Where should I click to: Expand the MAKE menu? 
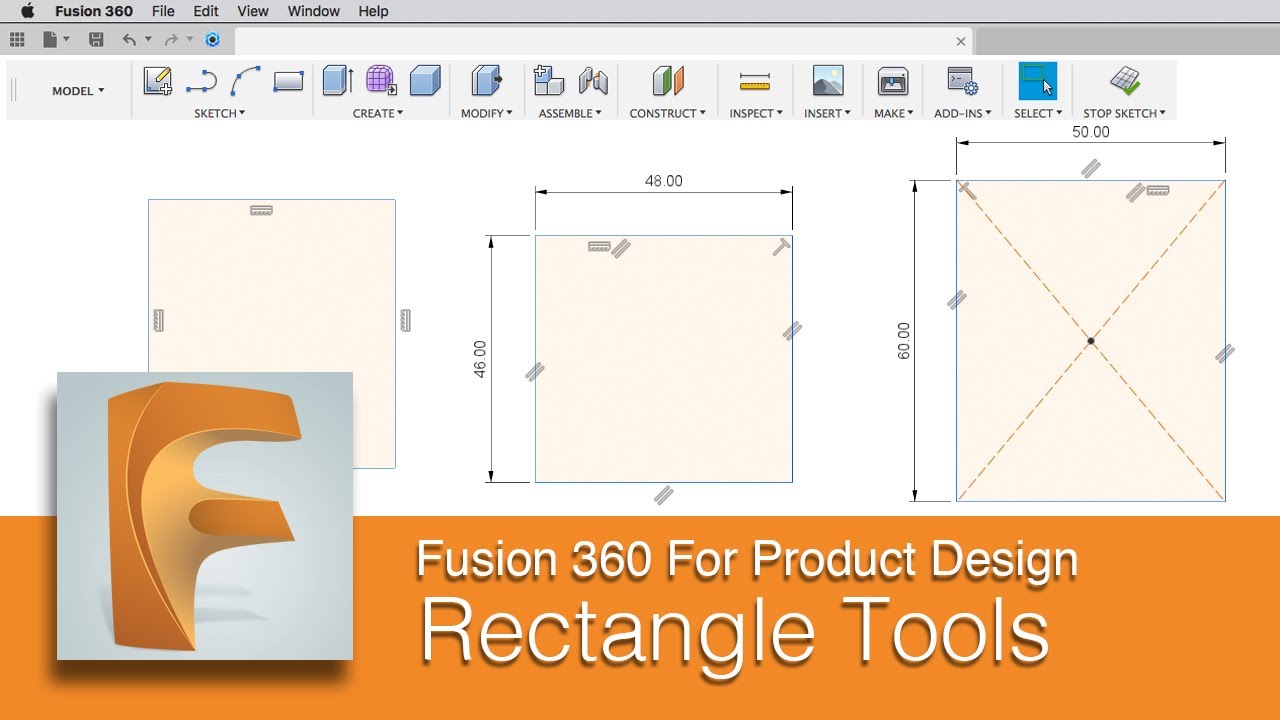(x=894, y=113)
